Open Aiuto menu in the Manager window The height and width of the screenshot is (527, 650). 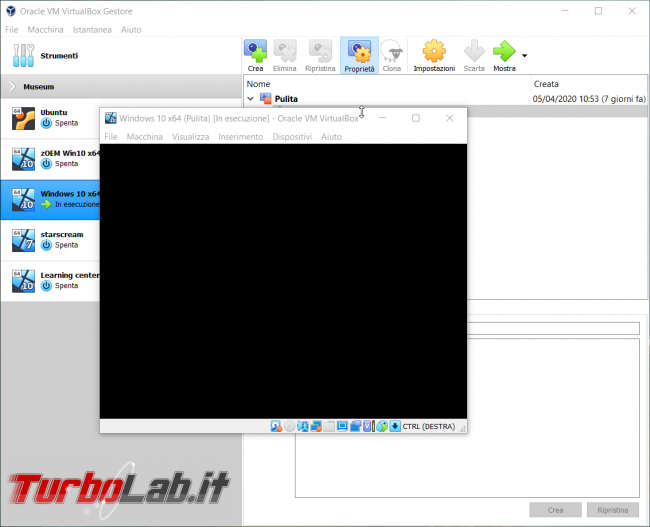click(x=131, y=29)
